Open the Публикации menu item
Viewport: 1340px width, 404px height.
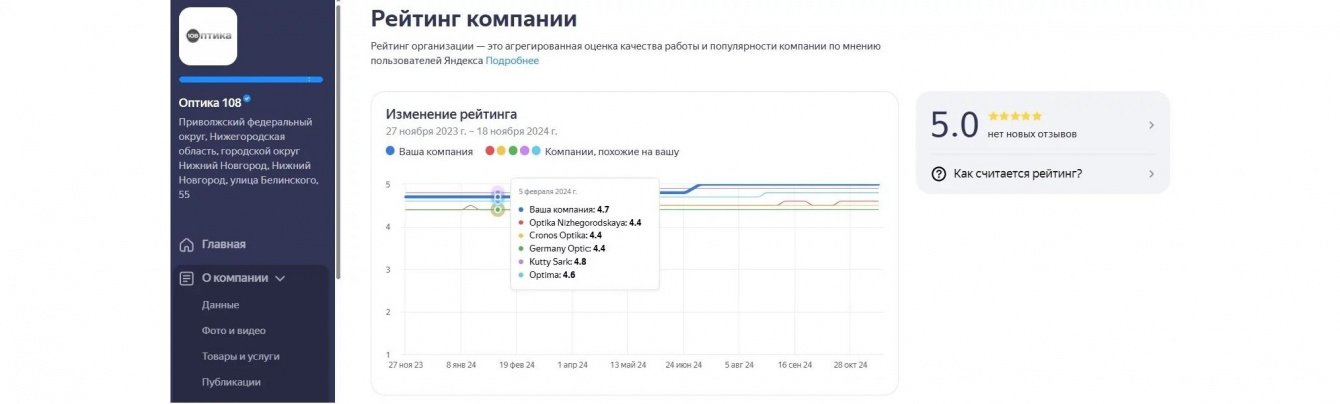pos(231,382)
